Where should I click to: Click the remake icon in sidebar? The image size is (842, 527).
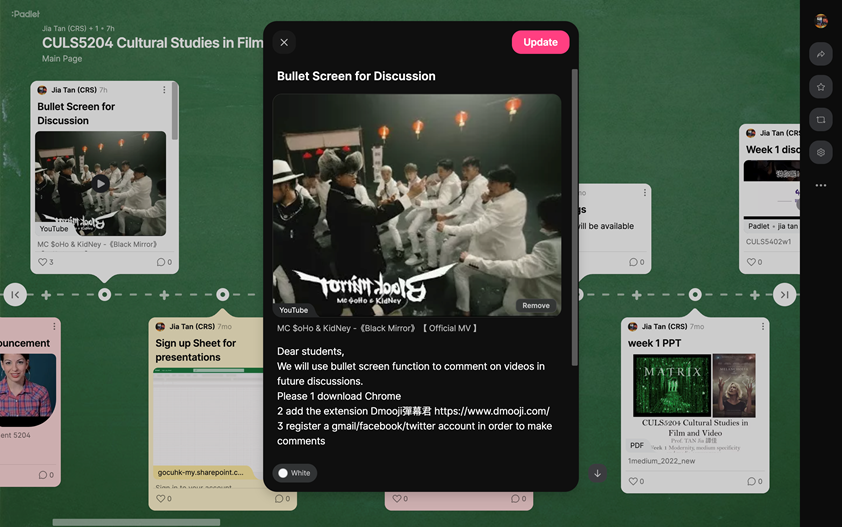point(821,119)
